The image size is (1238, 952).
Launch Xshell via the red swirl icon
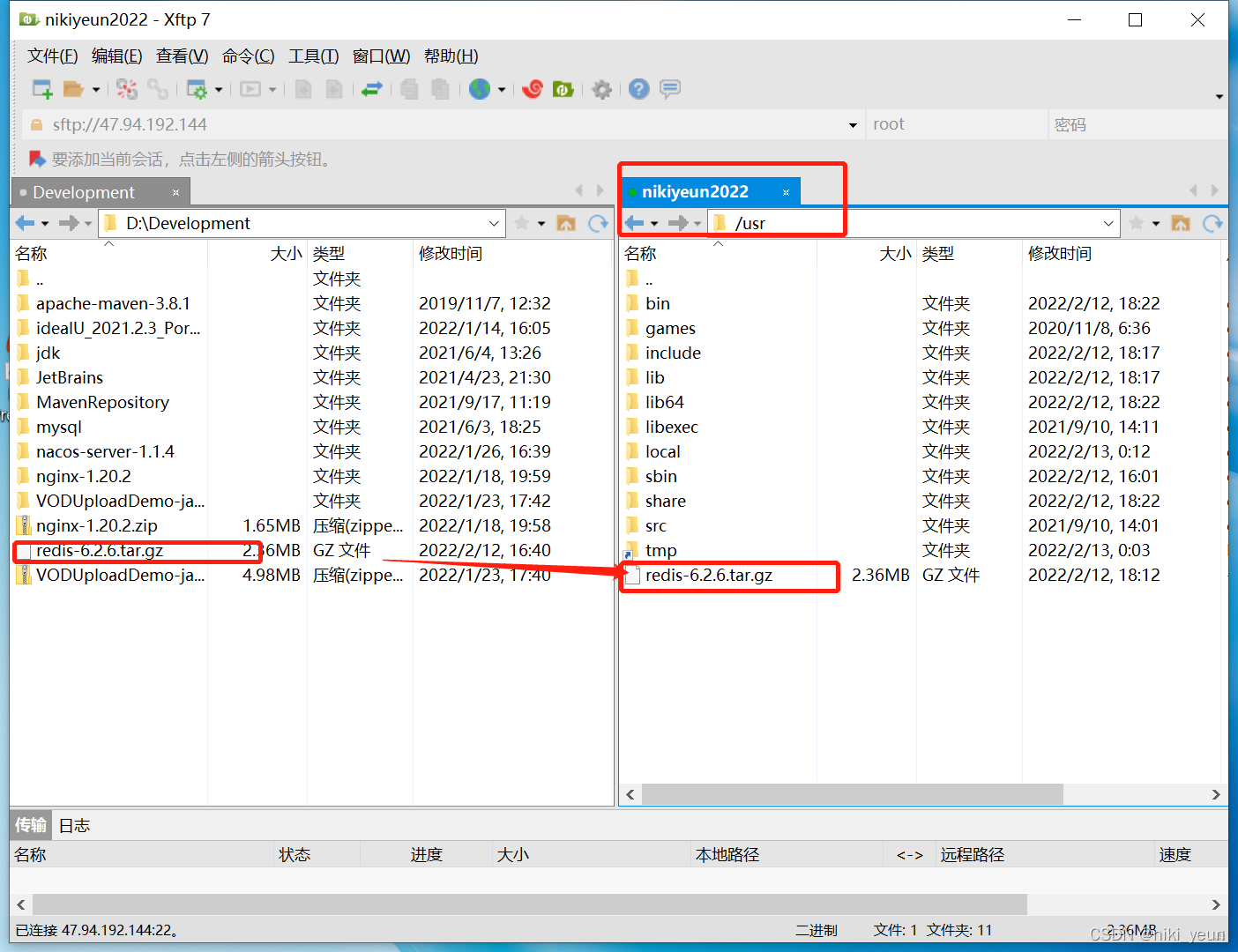coord(532,89)
